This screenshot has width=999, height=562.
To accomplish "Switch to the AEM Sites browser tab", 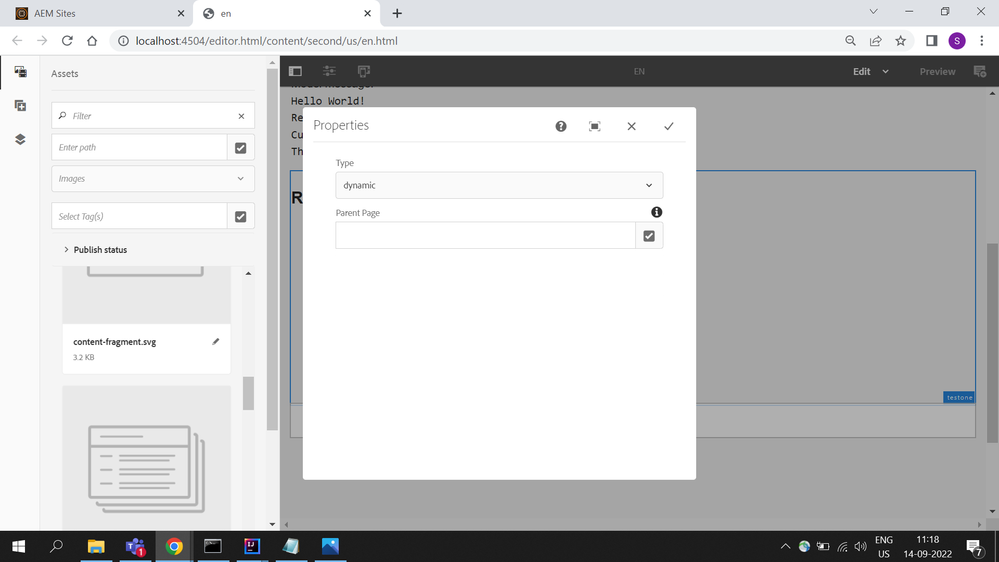I will coord(90,13).
